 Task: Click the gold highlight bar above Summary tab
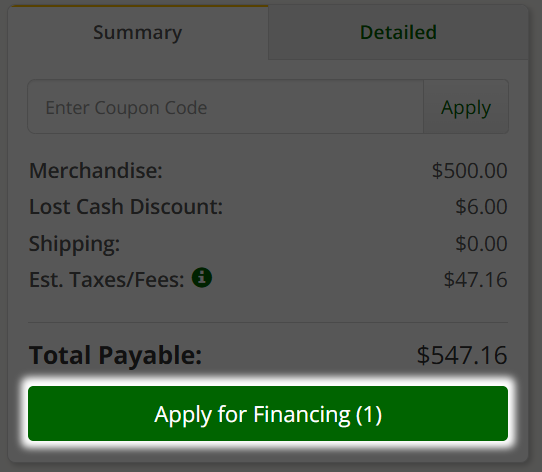tap(138, 6)
